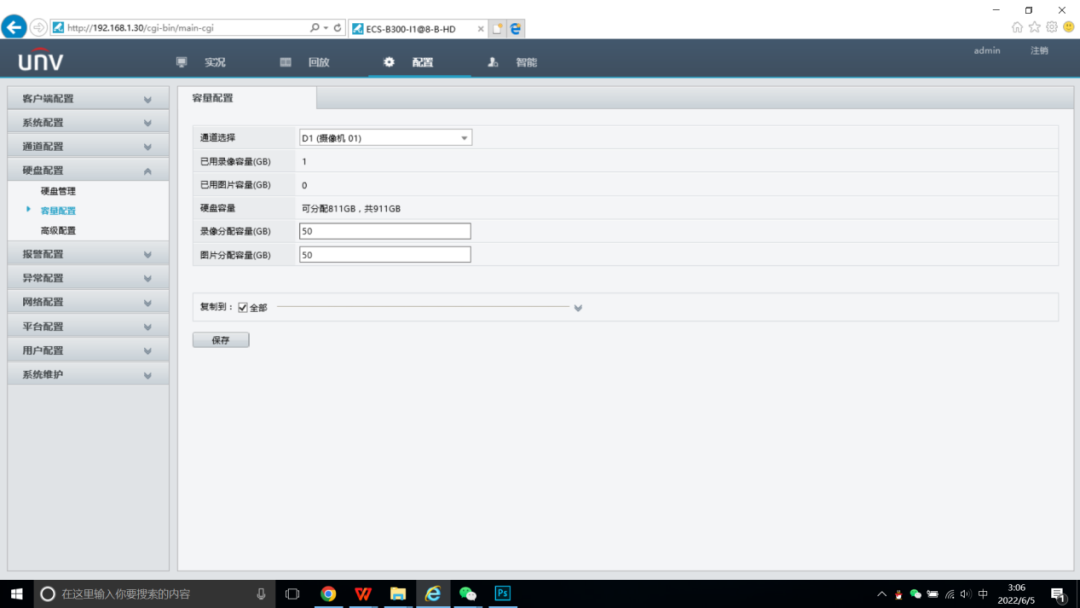This screenshot has height=608, width=1080.
Task: Expand the 复制到 channel list chevron
Action: 578,308
